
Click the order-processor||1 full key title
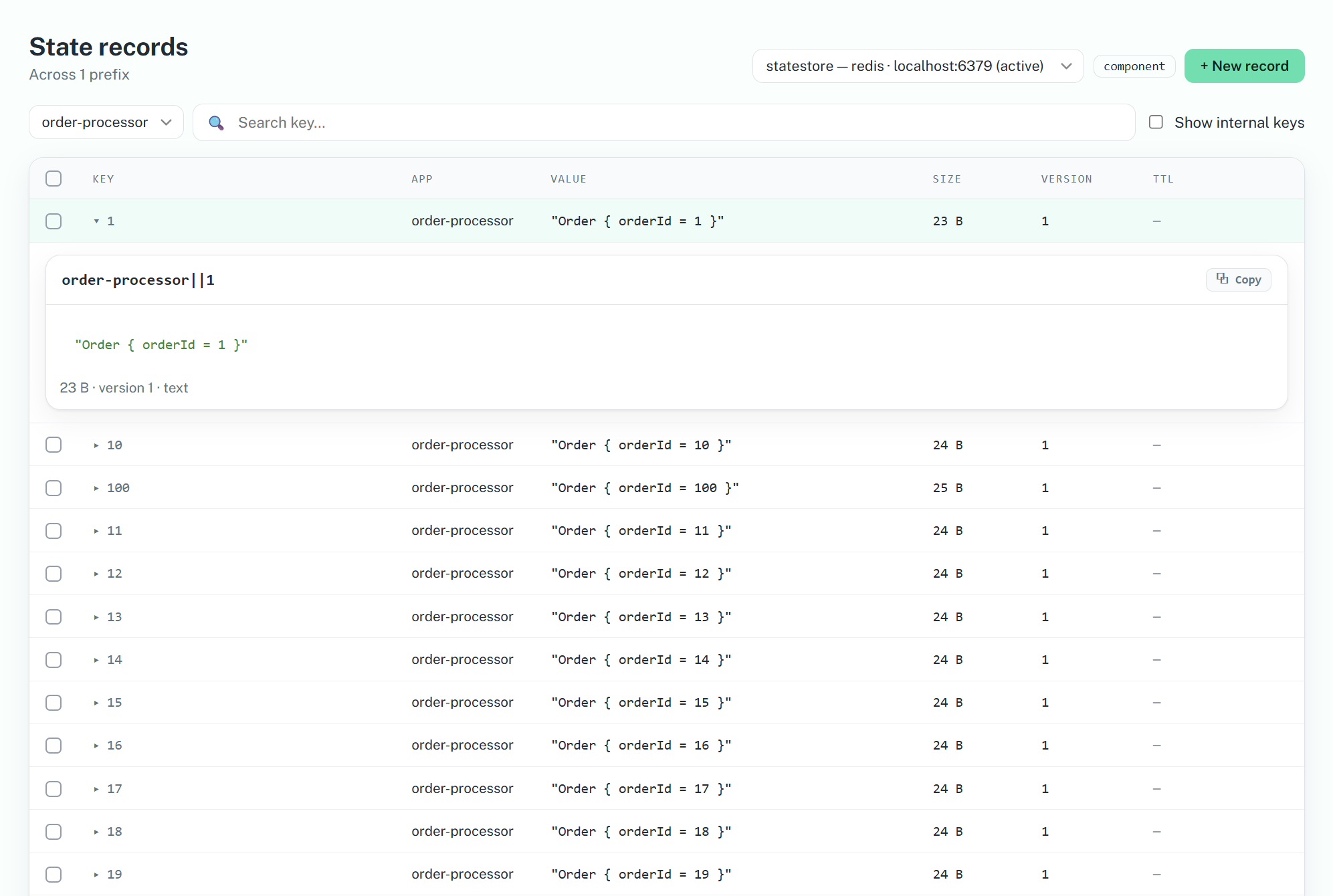point(138,280)
